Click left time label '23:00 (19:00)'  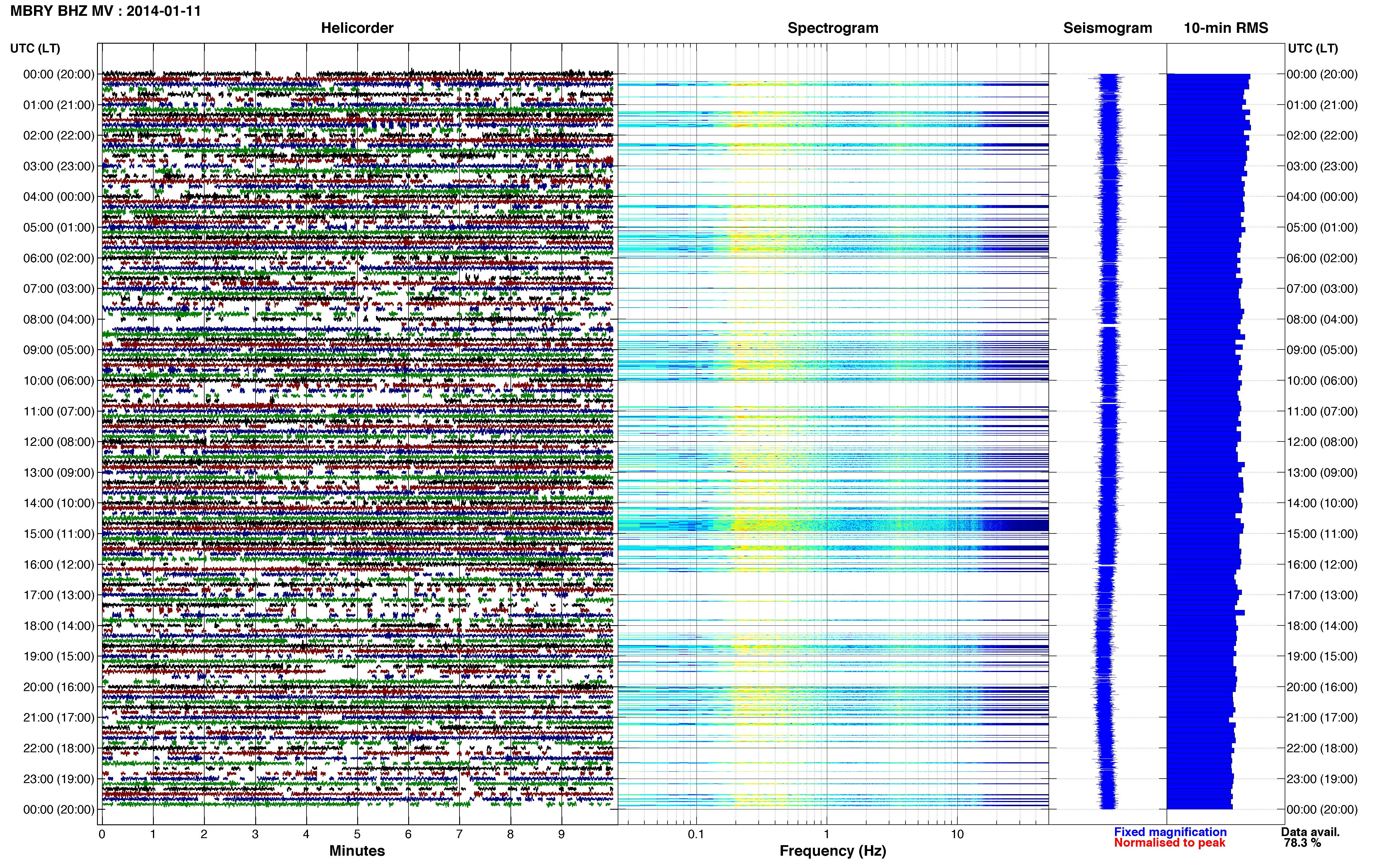[x=59, y=779]
